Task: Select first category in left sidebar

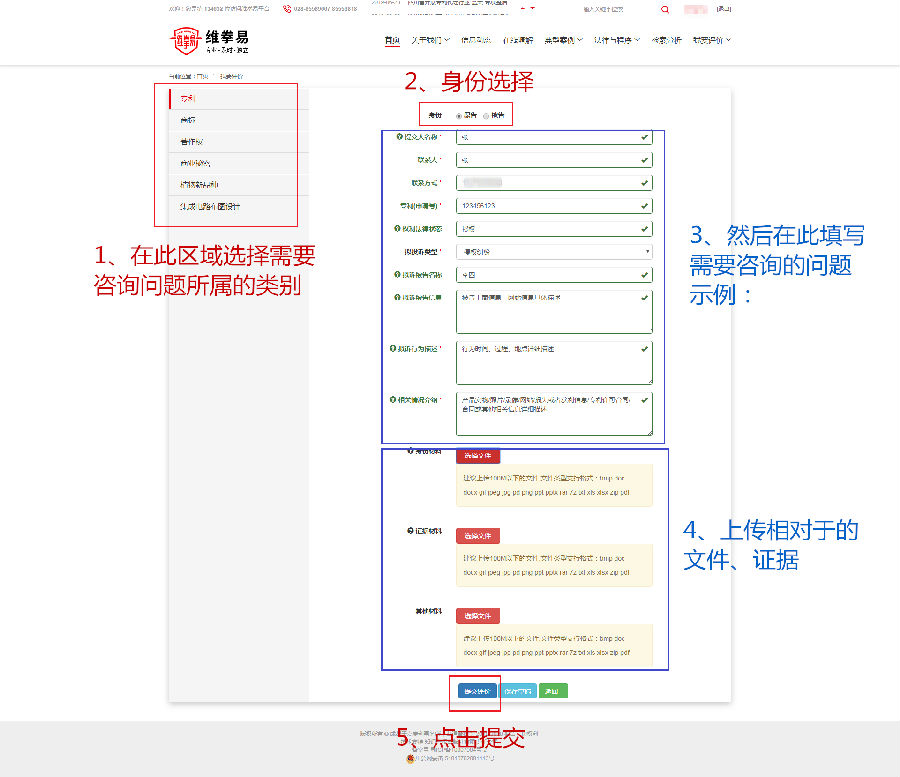Action: pyautogui.click(x=233, y=98)
